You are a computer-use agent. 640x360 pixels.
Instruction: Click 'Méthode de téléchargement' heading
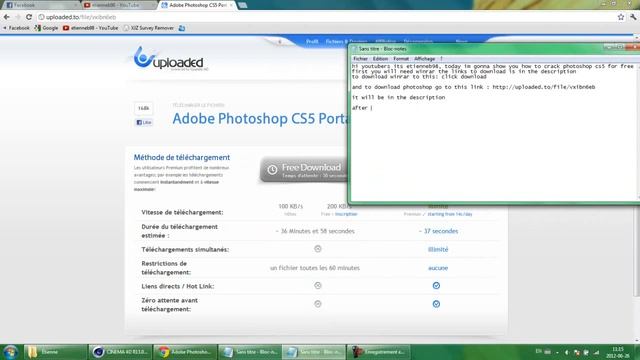coord(182,158)
